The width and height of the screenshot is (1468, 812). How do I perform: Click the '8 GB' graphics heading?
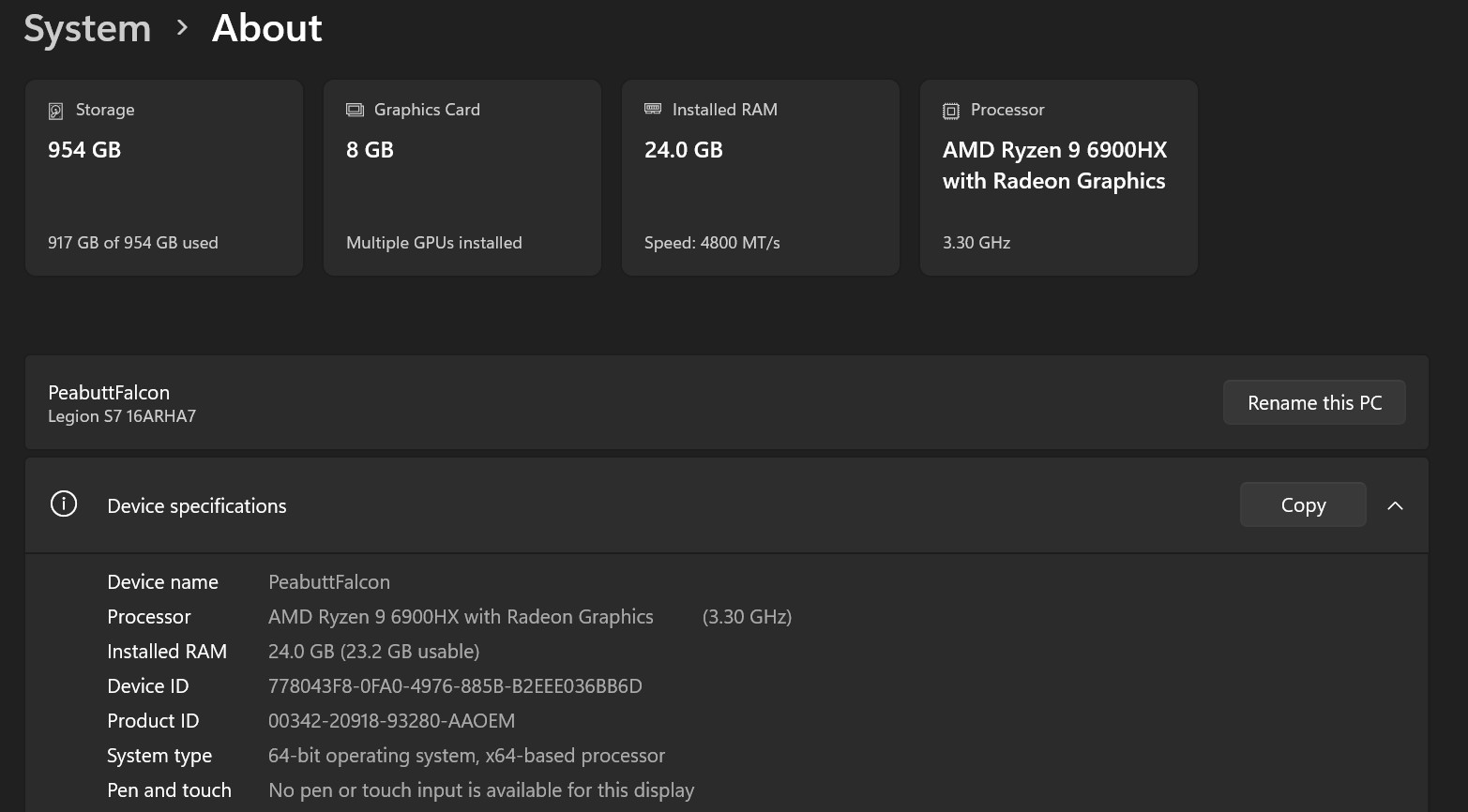tap(370, 150)
